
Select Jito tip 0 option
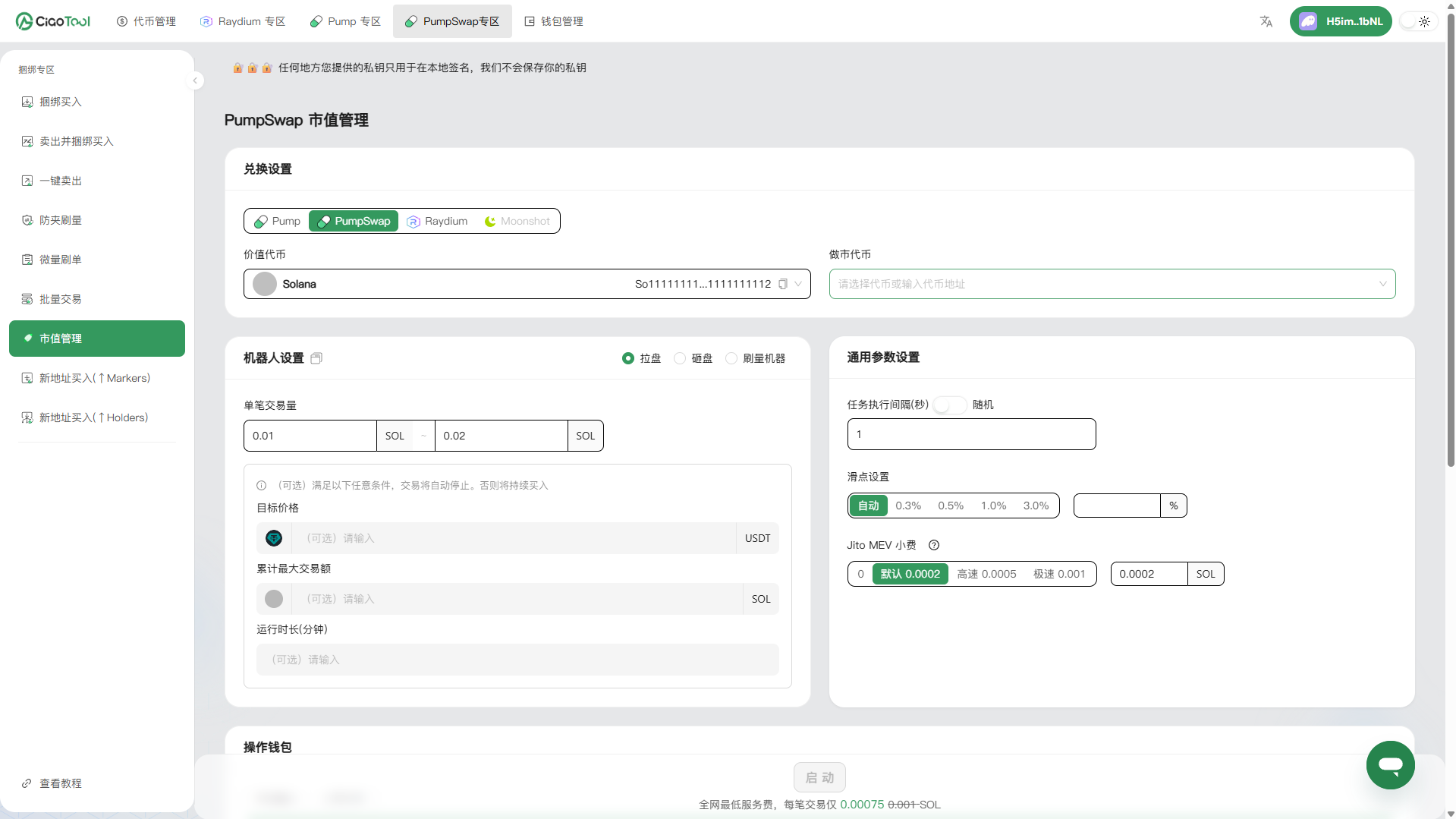point(860,574)
